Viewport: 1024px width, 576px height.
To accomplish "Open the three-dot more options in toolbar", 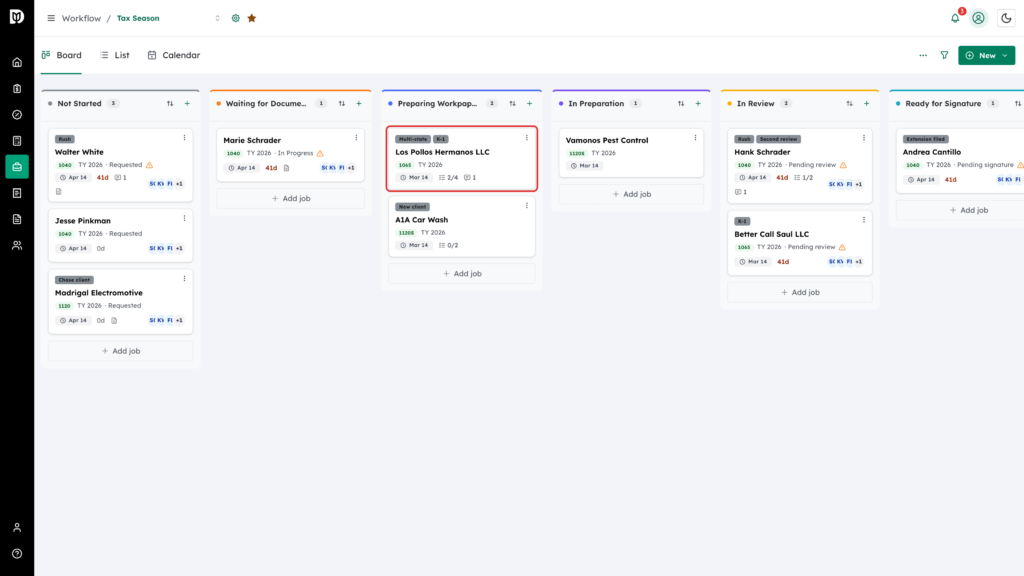I will tap(923, 56).
